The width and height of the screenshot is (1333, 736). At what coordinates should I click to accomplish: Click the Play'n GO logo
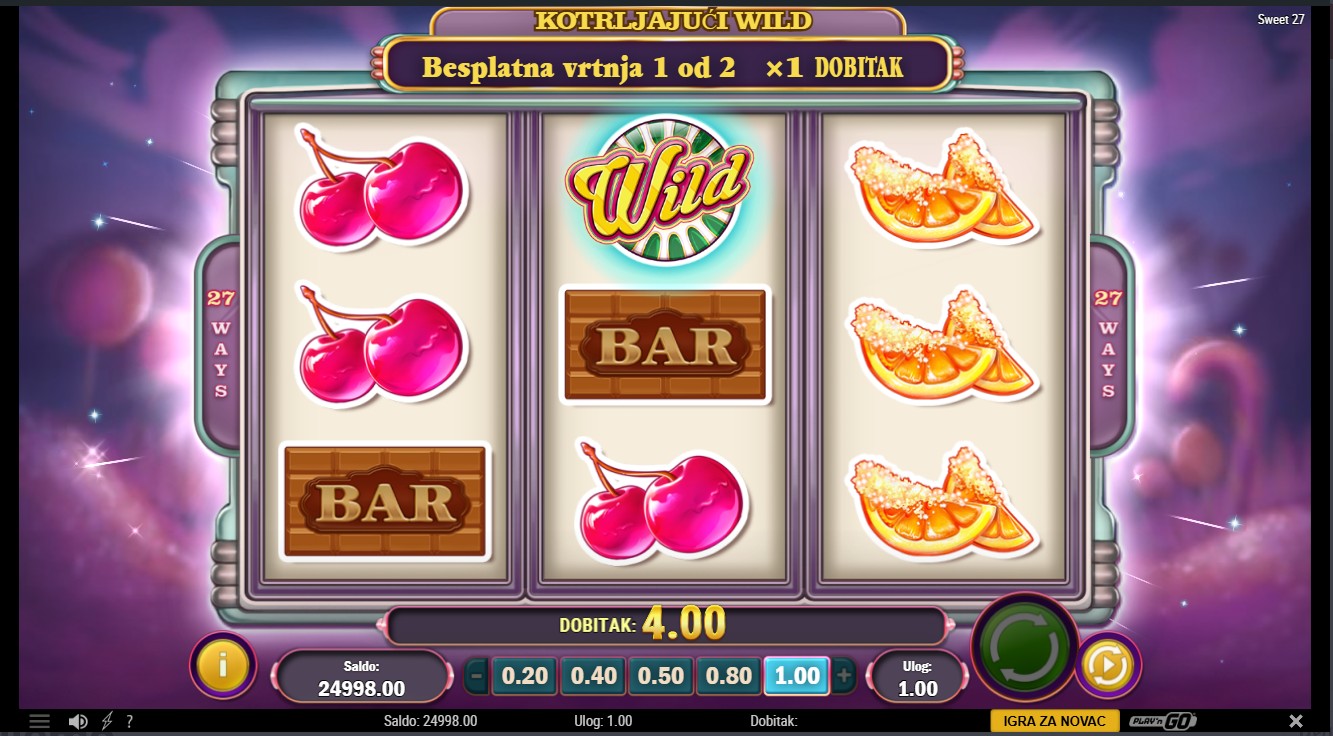[1162, 721]
